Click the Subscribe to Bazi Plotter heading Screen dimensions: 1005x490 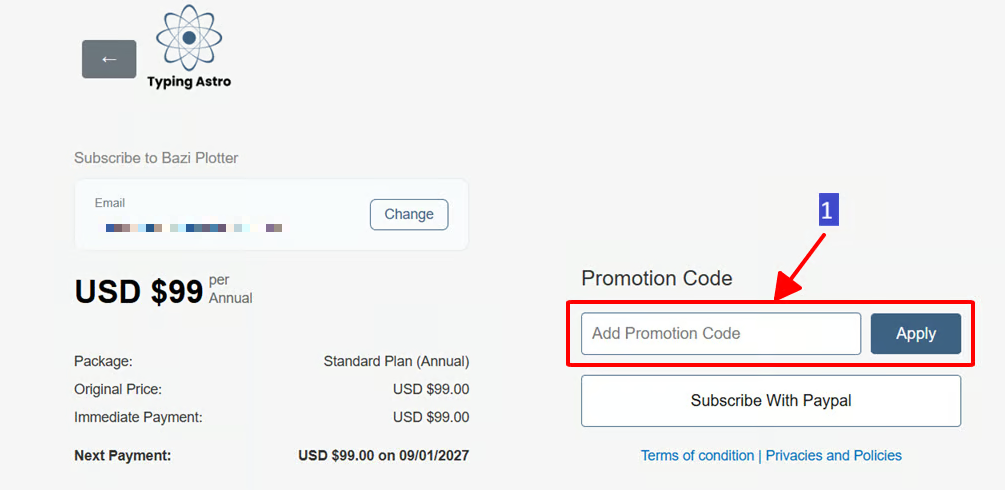pyautogui.click(x=156, y=158)
